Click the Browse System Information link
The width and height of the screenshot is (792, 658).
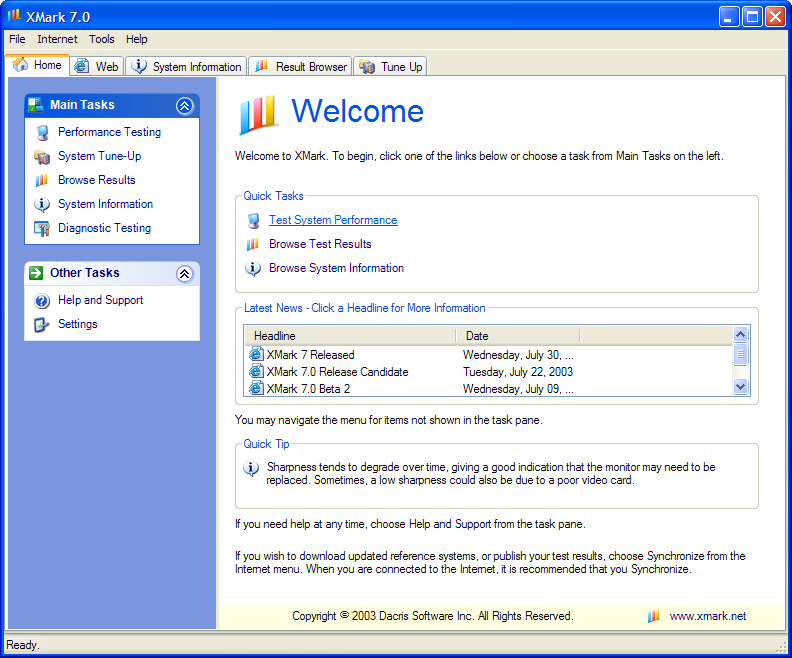336,268
